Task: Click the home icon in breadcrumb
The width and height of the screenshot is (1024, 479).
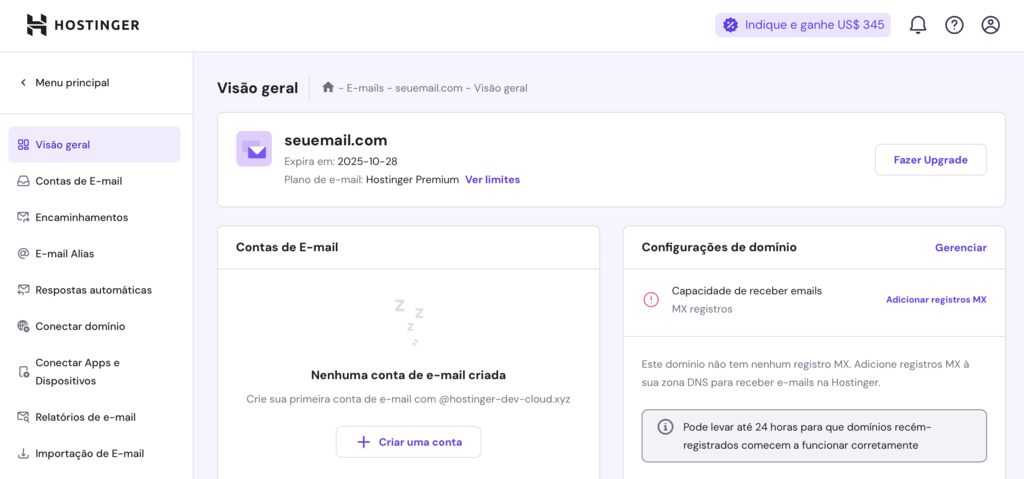Action: pos(328,87)
